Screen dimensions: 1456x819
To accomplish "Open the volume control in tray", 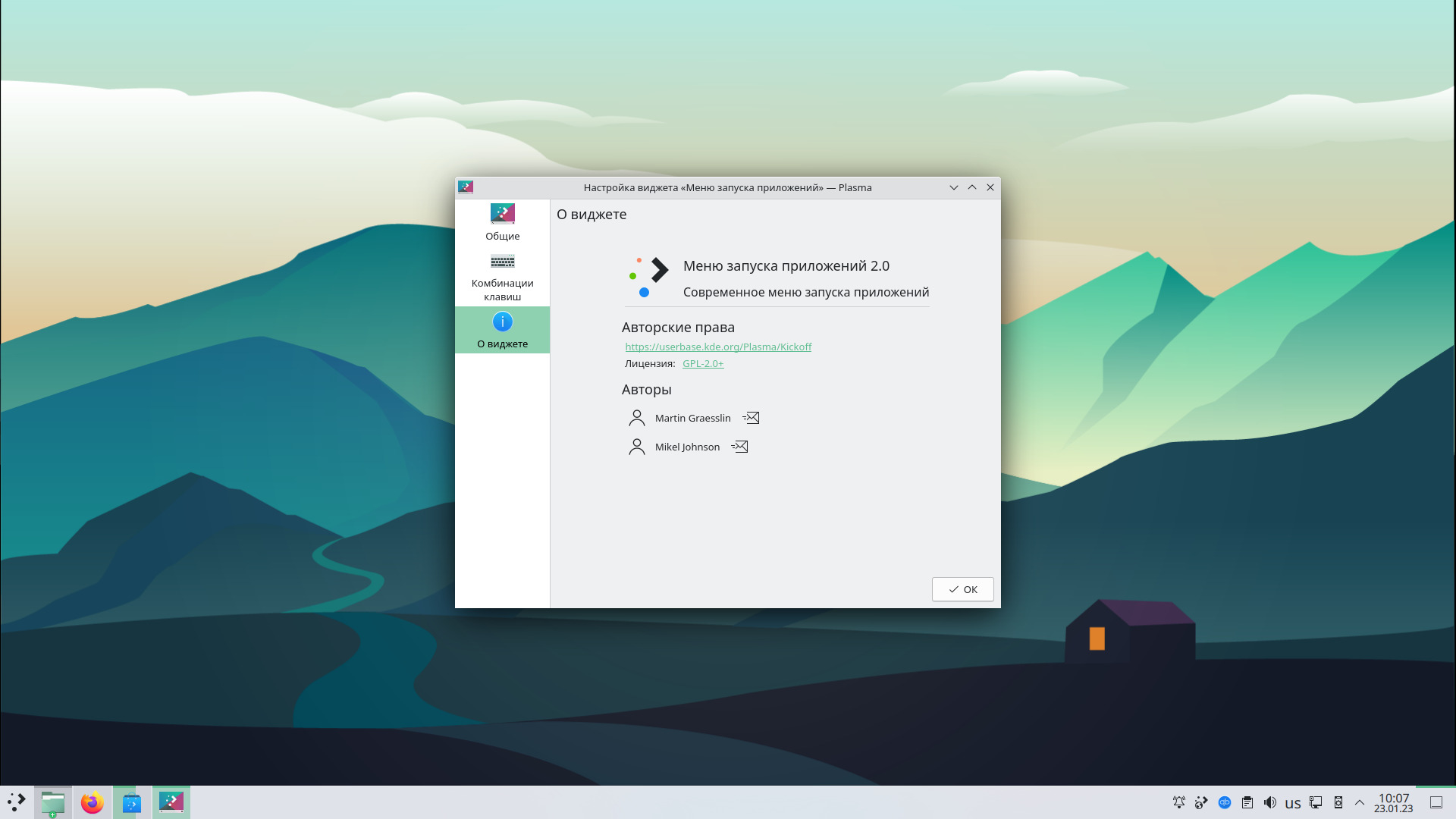I will [x=1270, y=802].
